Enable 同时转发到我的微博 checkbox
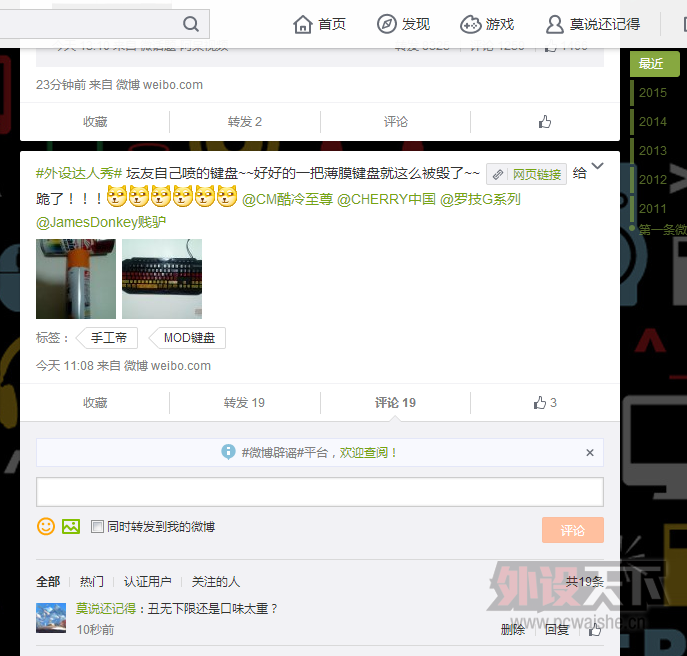 97,526
